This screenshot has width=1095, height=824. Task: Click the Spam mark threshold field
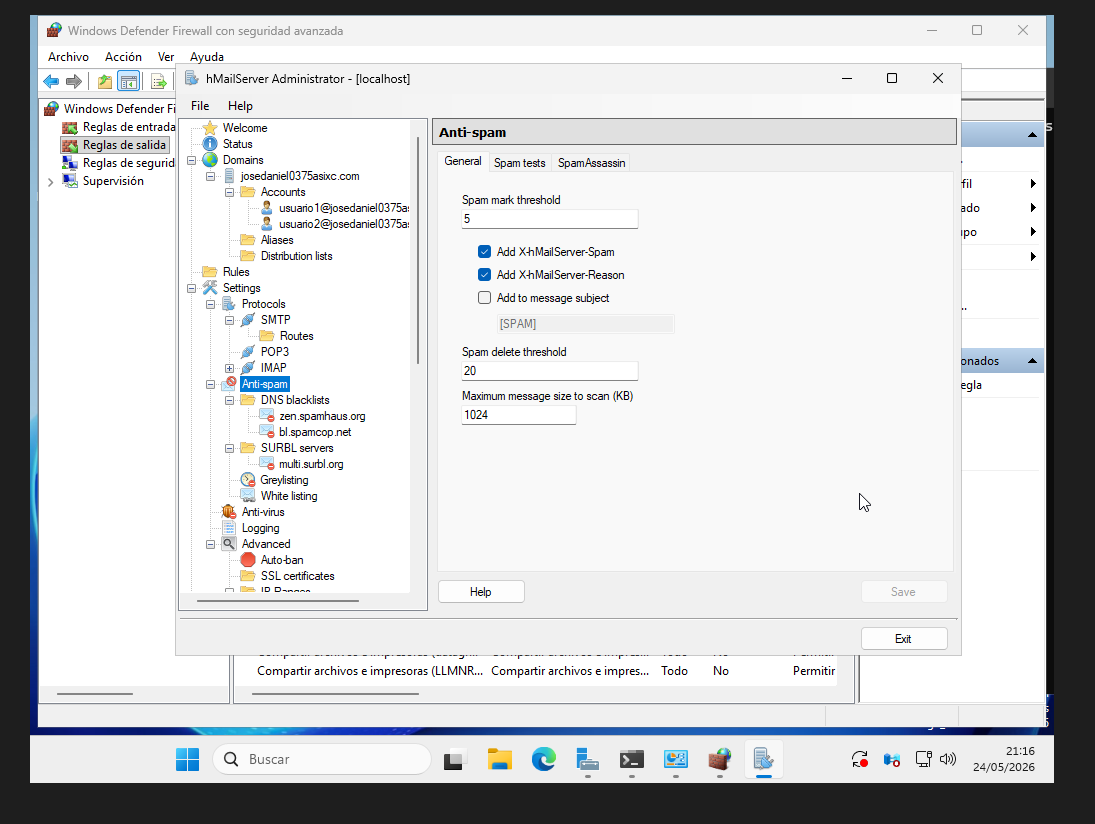pos(550,219)
